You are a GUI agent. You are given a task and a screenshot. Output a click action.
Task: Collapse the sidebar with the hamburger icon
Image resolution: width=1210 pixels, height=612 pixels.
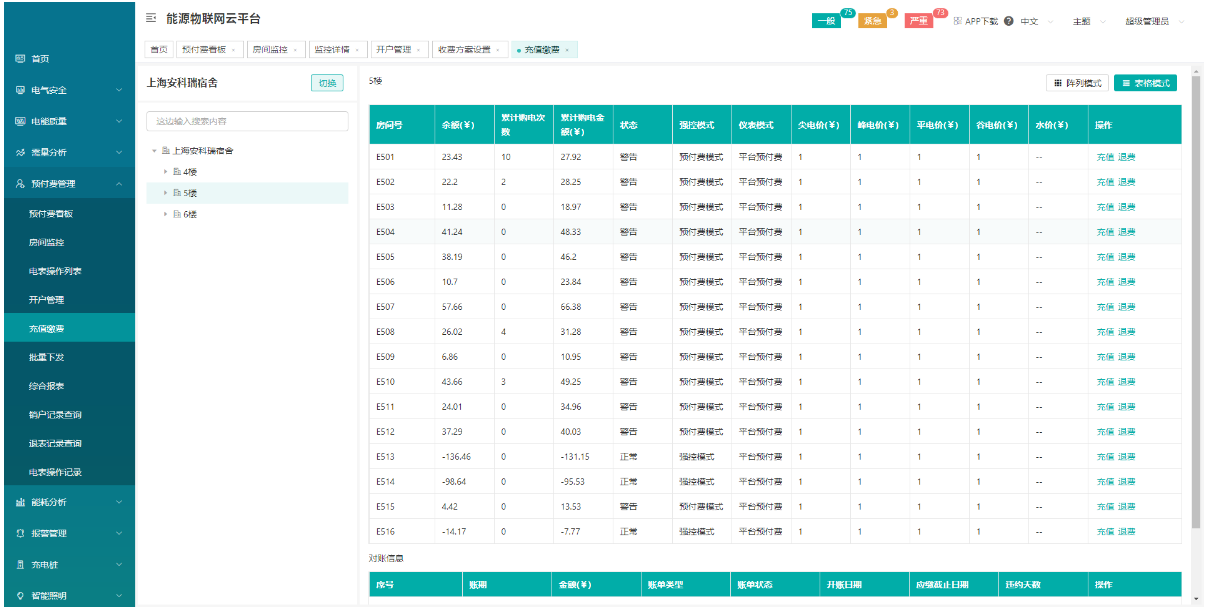[x=151, y=19]
